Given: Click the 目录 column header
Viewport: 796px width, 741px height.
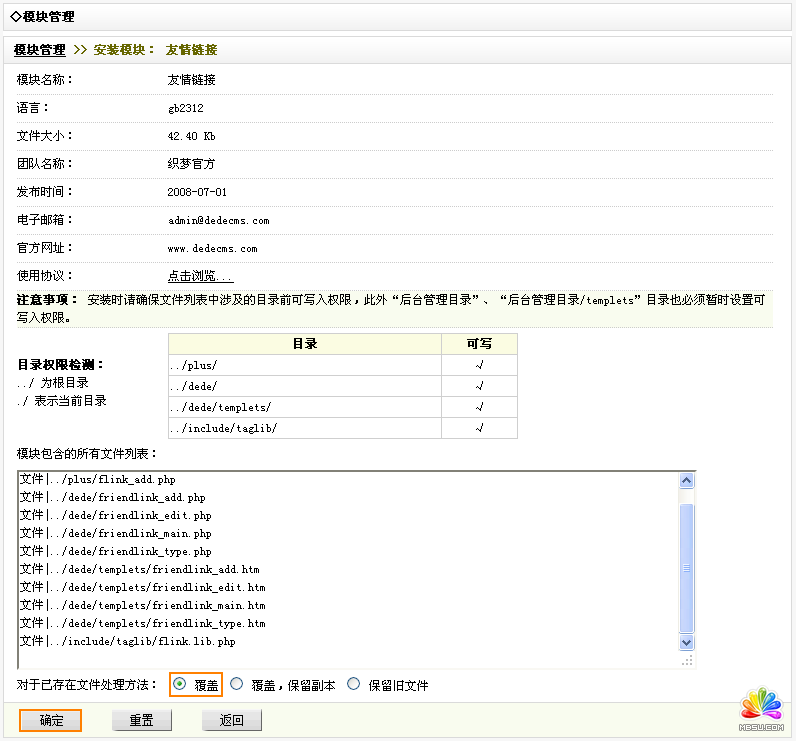Looking at the screenshot, I should (x=305, y=344).
